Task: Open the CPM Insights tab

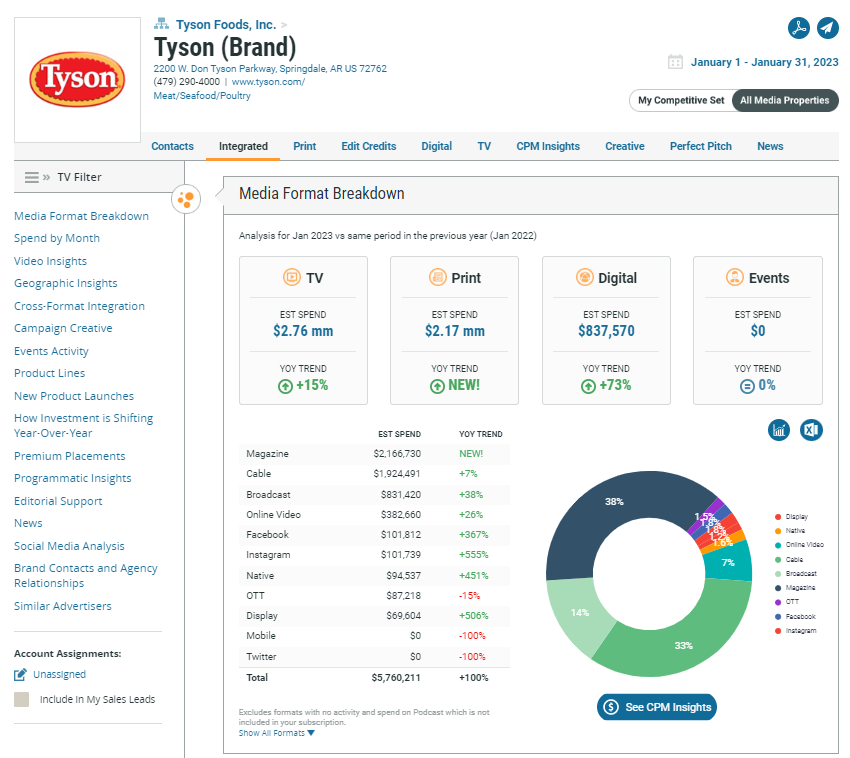Action: tap(548, 146)
